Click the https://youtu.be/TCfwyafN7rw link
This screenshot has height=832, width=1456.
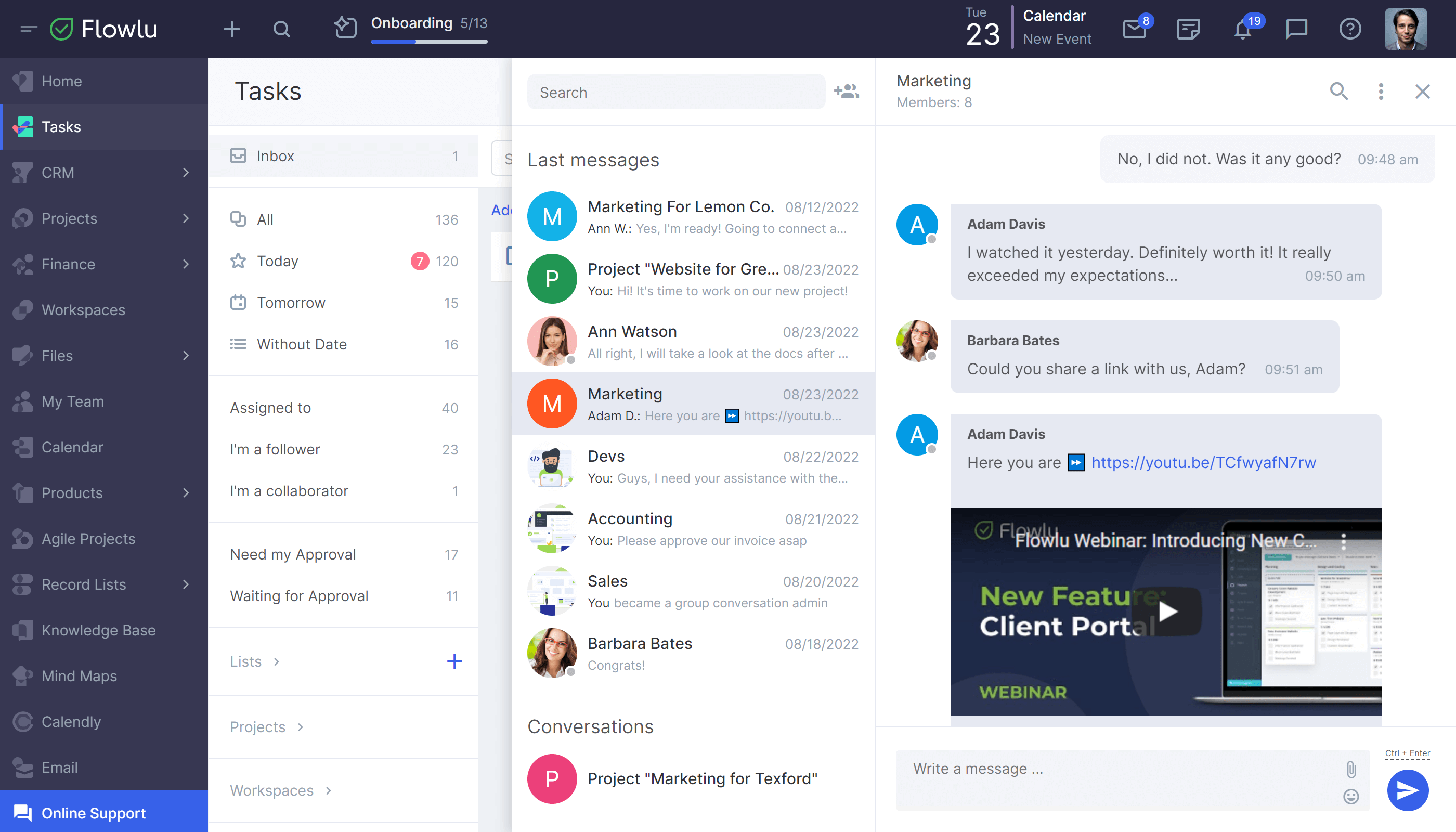(x=1205, y=462)
